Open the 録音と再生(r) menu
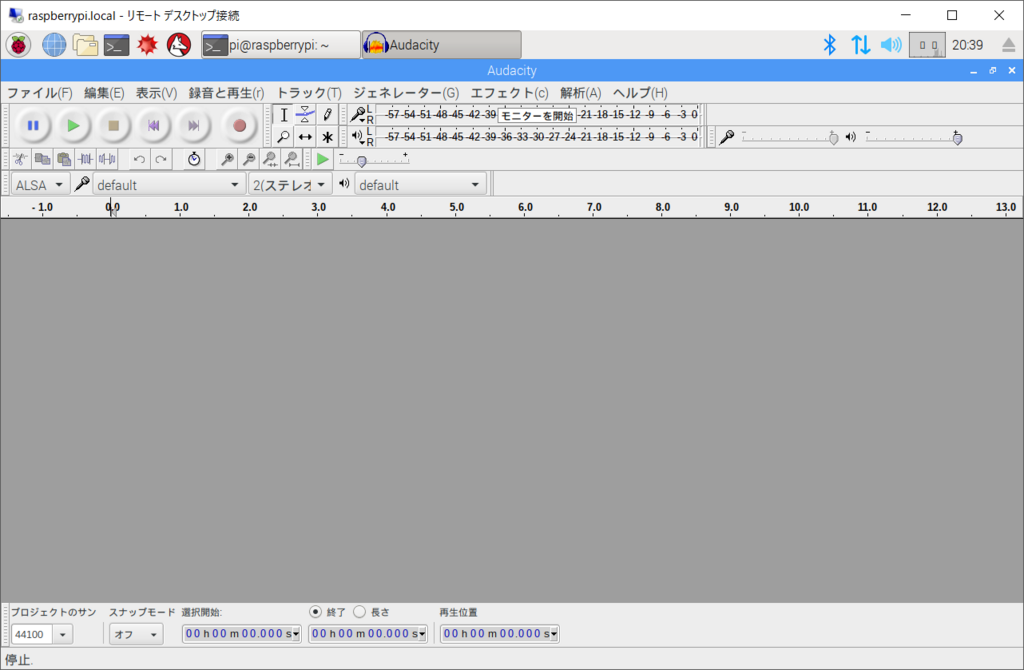This screenshot has width=1024, height=670. pyautogui.click(x=226, y=93)
